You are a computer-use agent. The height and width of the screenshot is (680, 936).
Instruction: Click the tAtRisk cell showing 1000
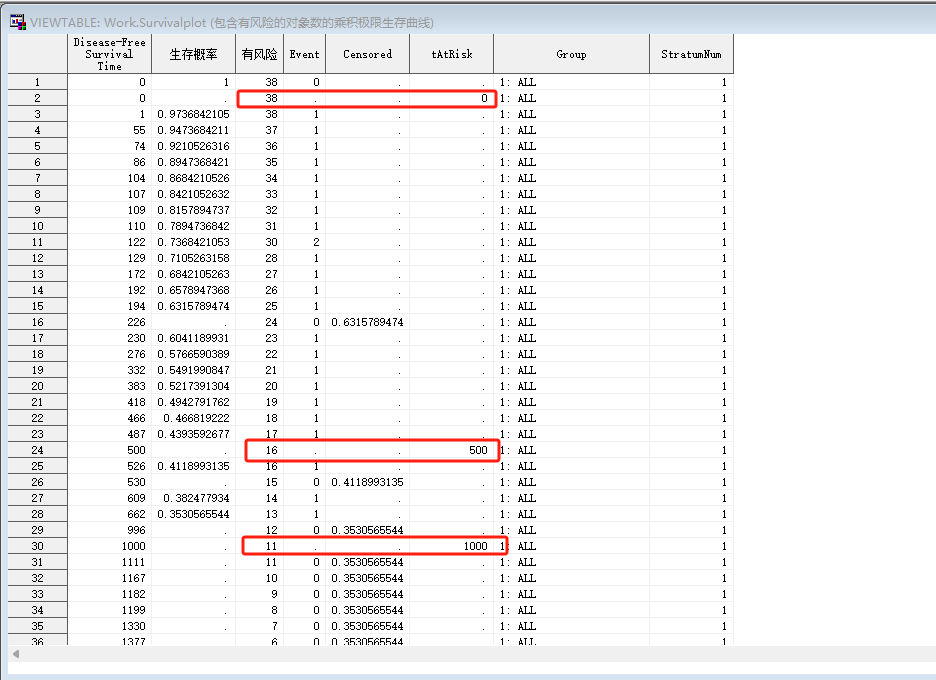(451, 546)
